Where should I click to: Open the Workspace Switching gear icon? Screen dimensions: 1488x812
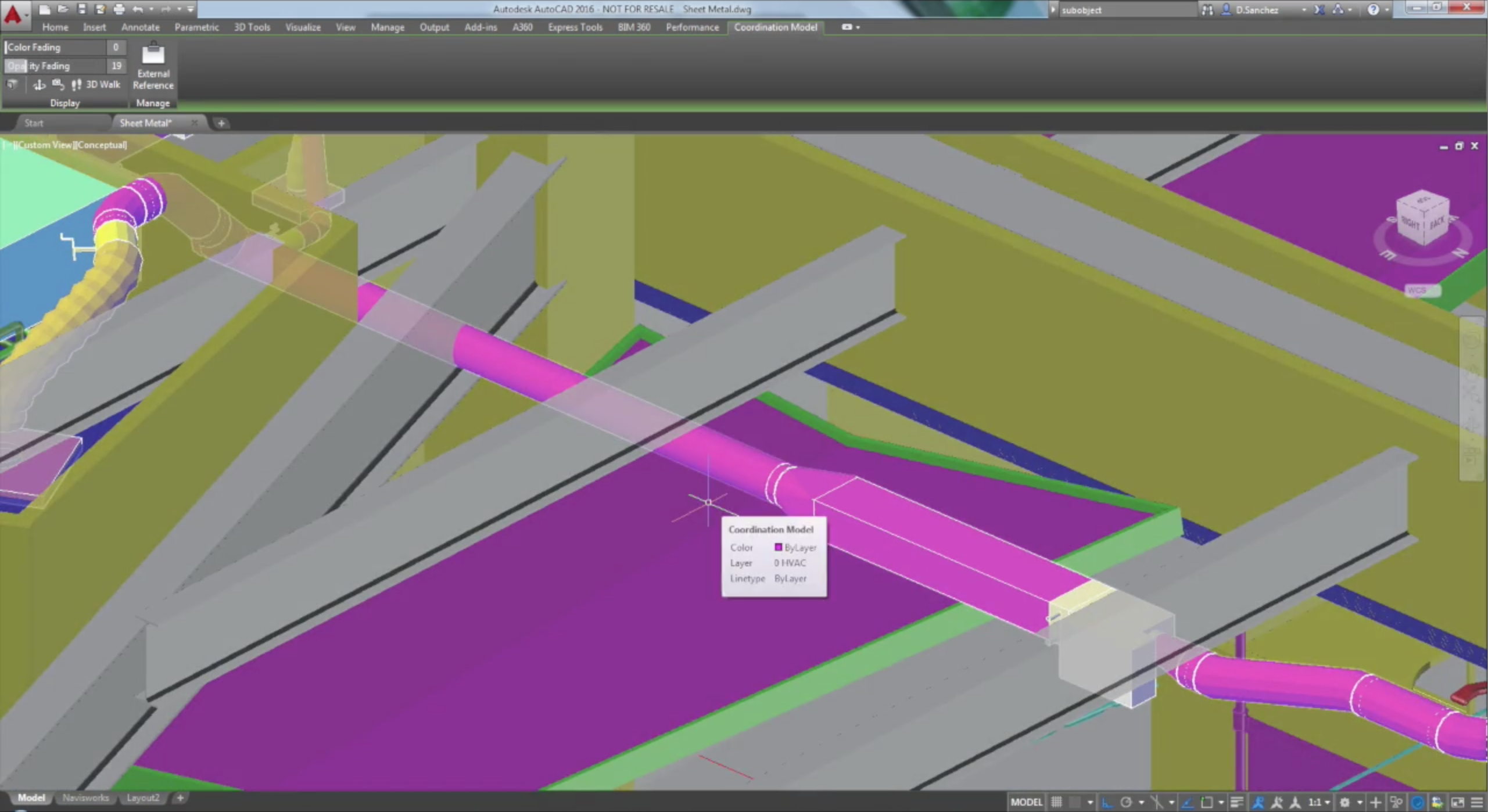click(x=1344, y=803)
